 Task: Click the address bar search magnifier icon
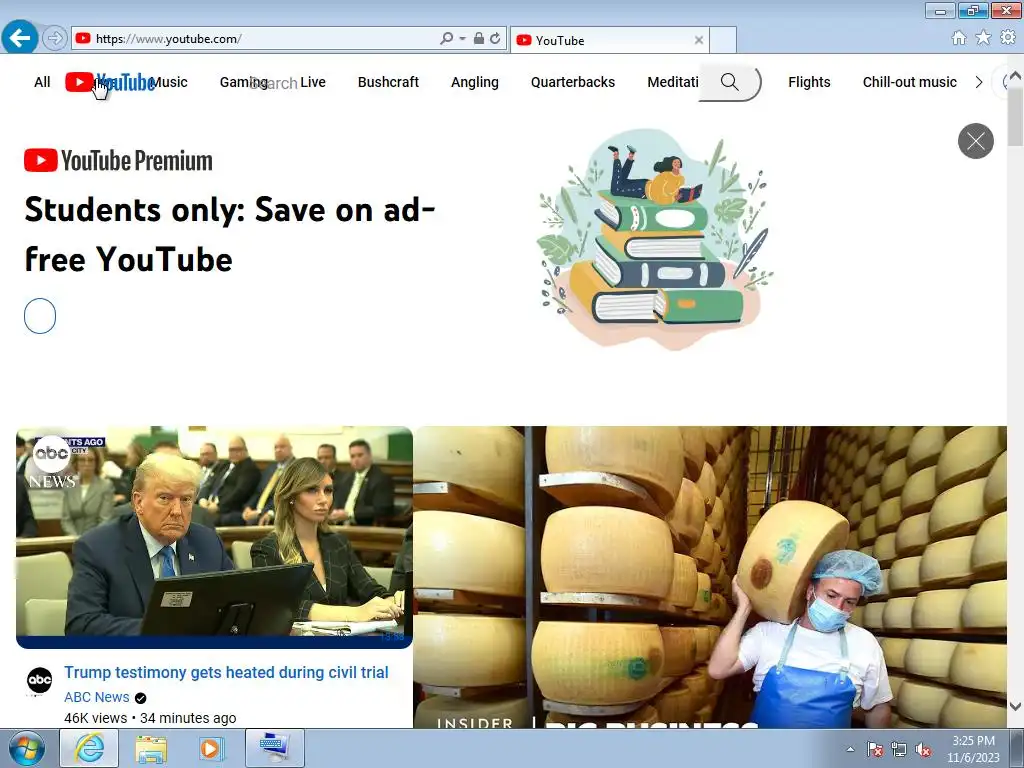(446, 39)
